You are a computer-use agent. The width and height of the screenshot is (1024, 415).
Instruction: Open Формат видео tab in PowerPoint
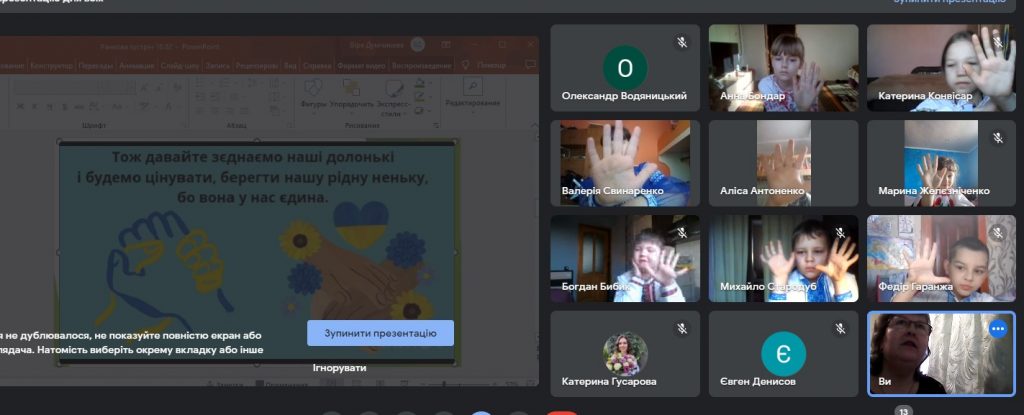362,65
